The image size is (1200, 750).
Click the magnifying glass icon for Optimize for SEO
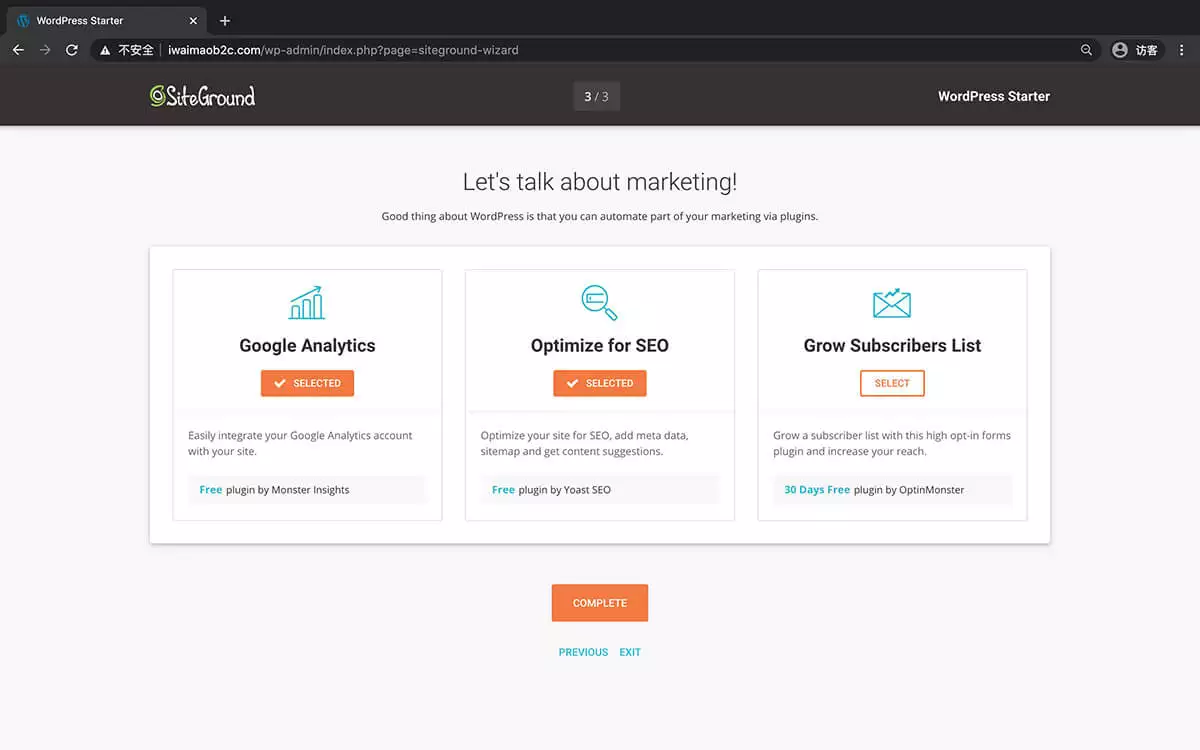(599, 302)
